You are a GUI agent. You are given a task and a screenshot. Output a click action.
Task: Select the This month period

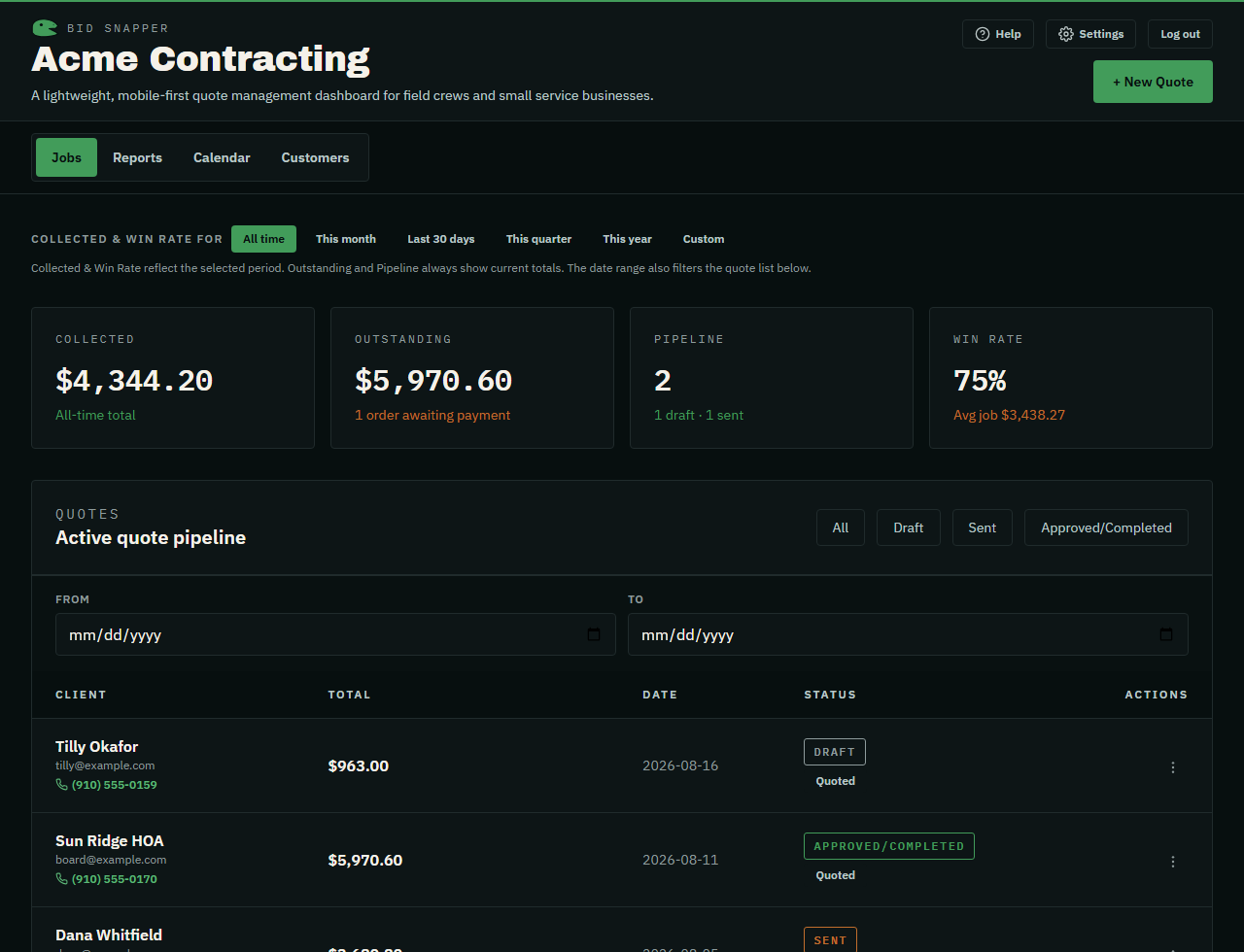[x=346, y=239]
